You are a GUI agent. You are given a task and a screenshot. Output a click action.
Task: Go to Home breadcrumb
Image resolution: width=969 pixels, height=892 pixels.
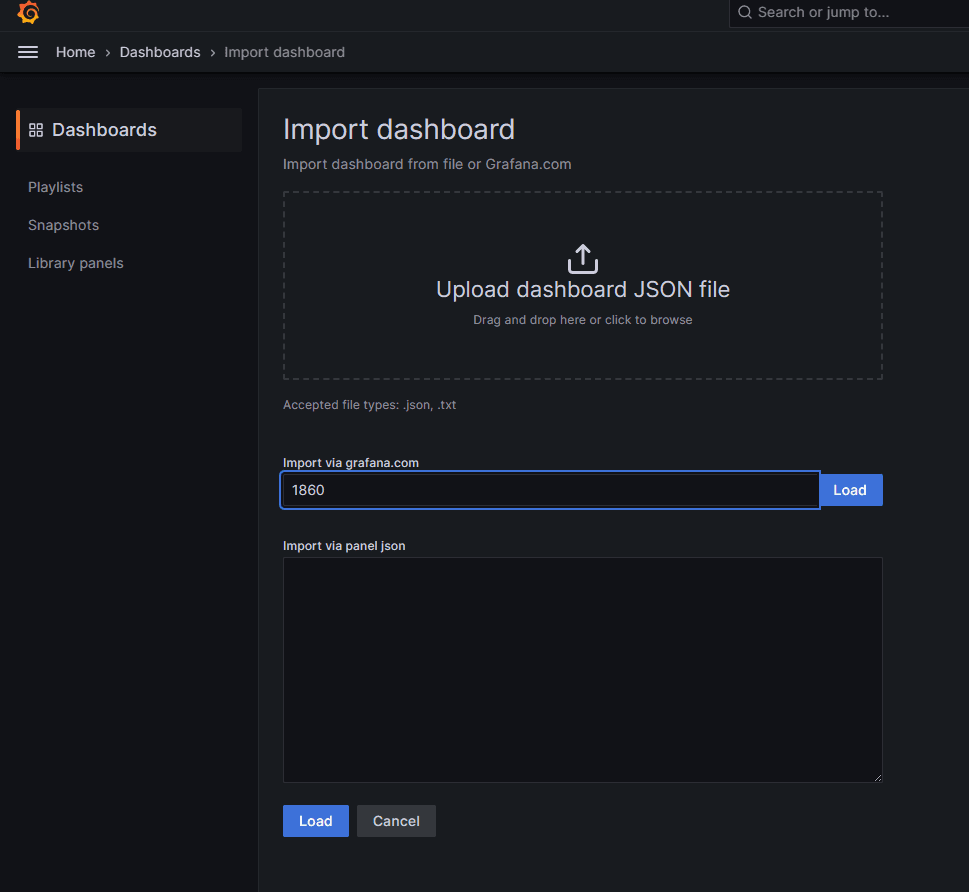pos(75,53)
